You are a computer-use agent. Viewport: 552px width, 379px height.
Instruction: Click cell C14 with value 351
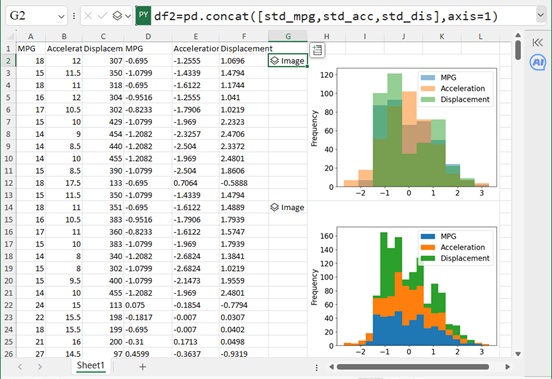click(103, 207)
